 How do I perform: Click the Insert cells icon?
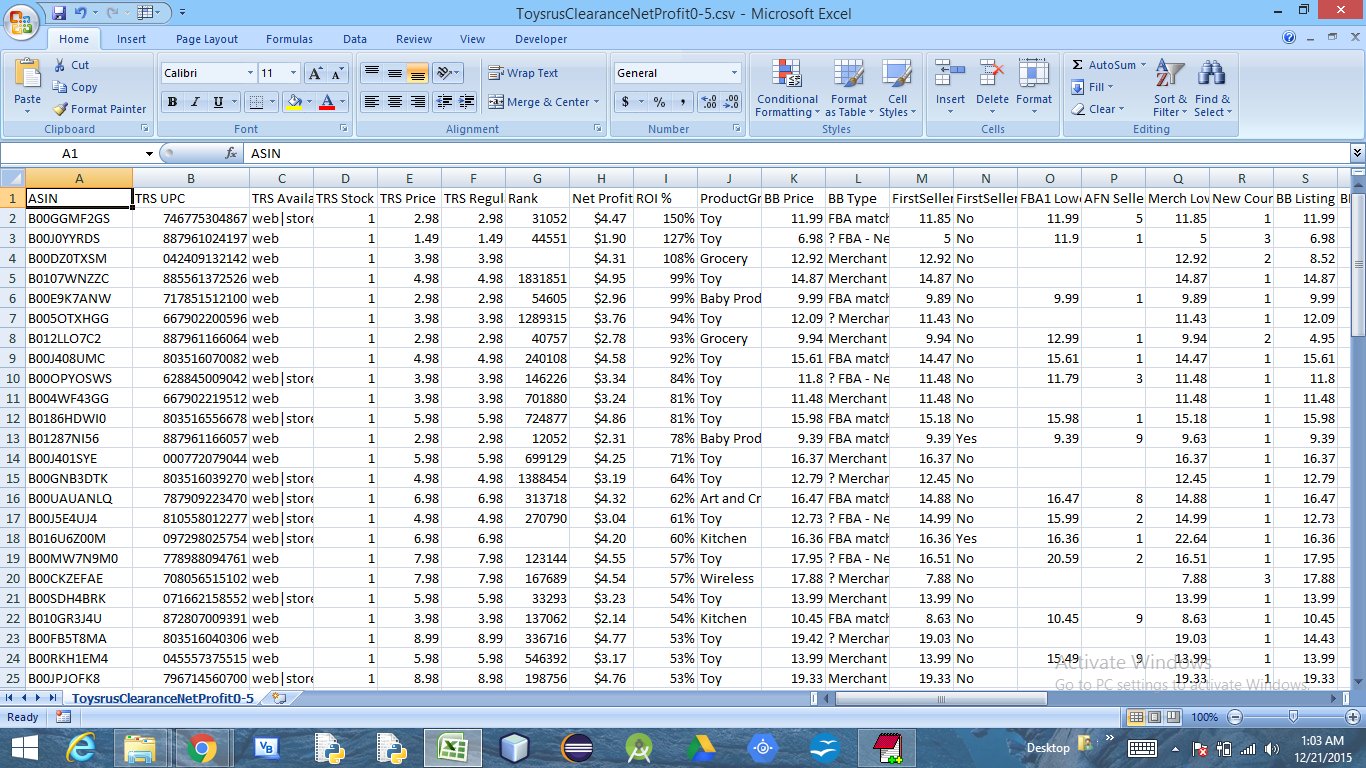(950, 75)
